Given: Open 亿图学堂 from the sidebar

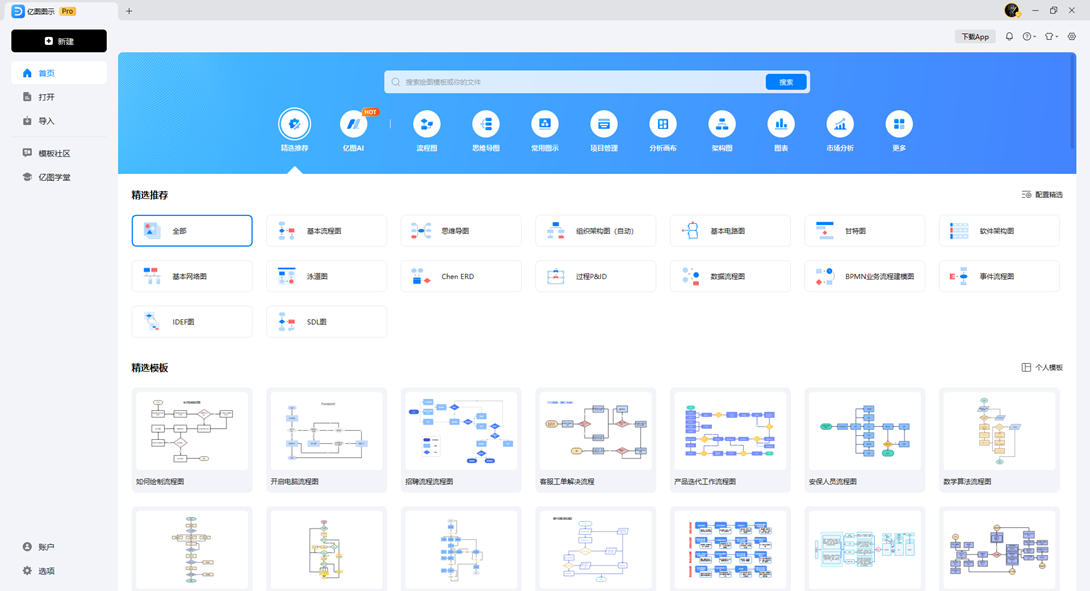Looking at the screenshot, I should 54,177.
